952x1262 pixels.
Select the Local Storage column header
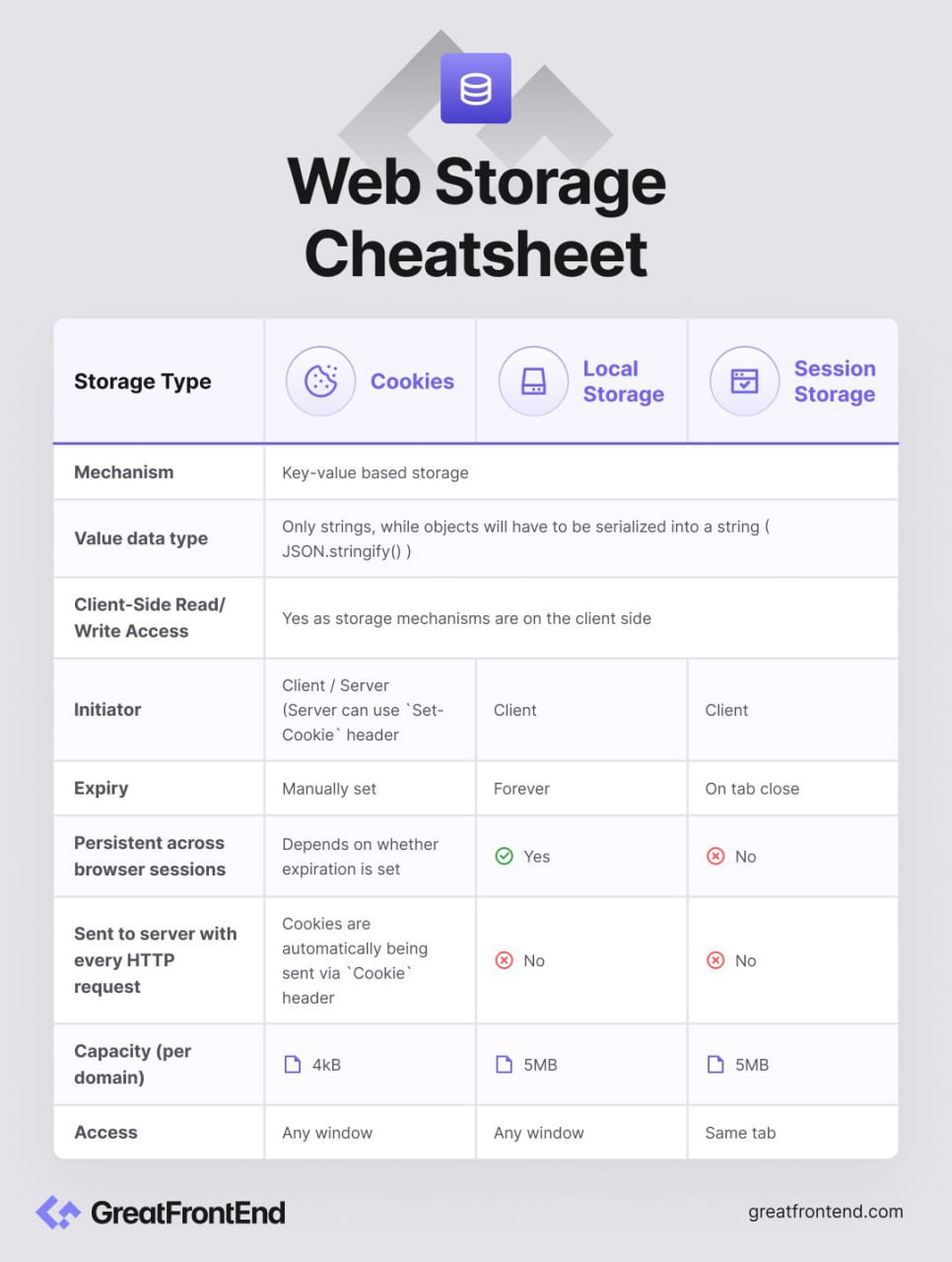tap(623, 382)
